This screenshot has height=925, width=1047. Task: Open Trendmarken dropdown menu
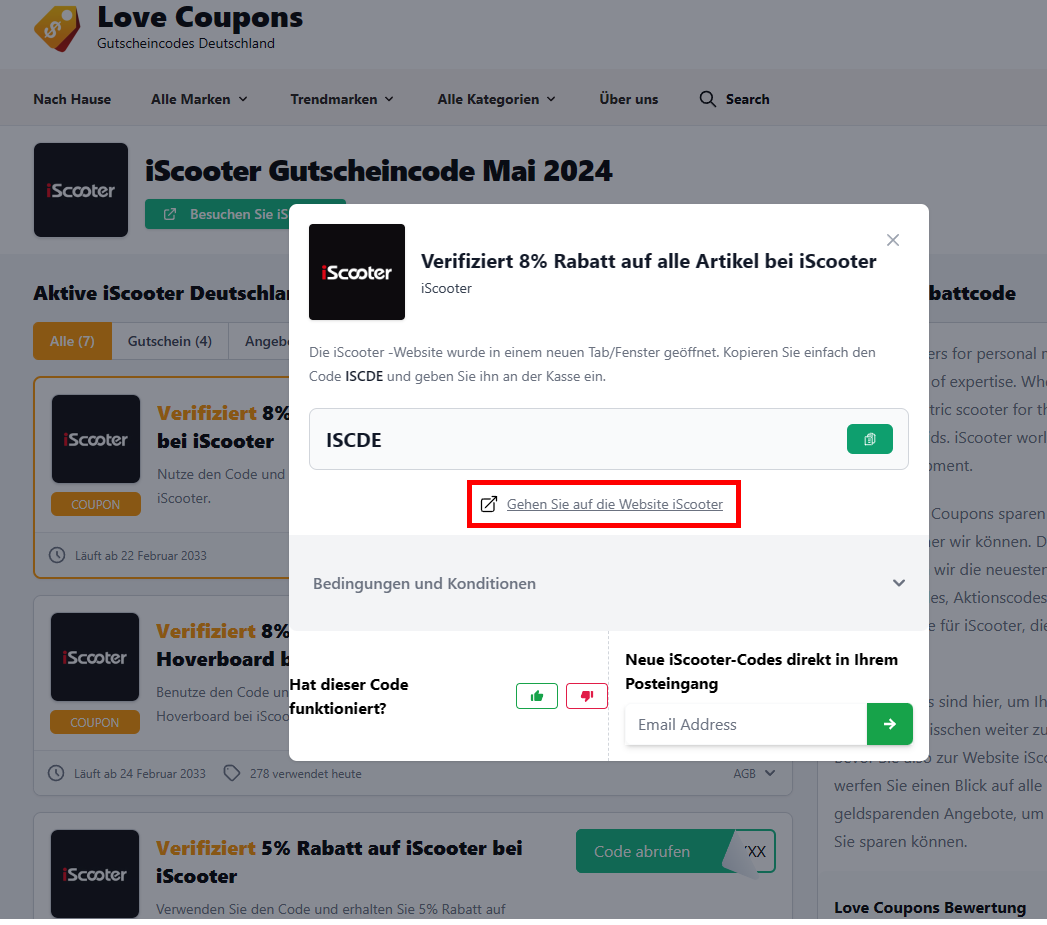click(342, 99)
